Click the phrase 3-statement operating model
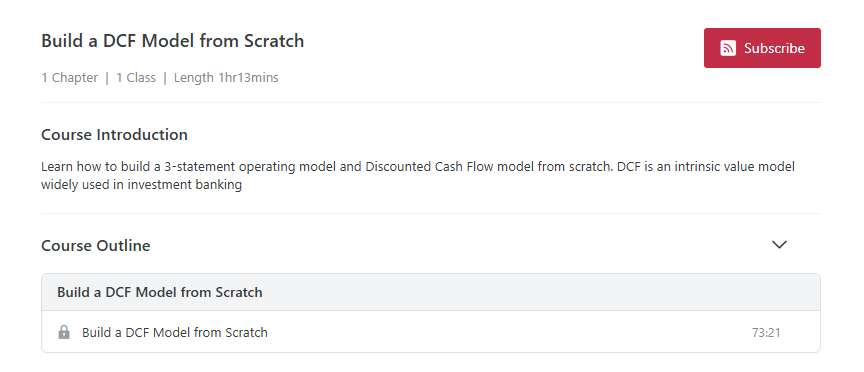The image size is (864, 372). pos(251,167)
